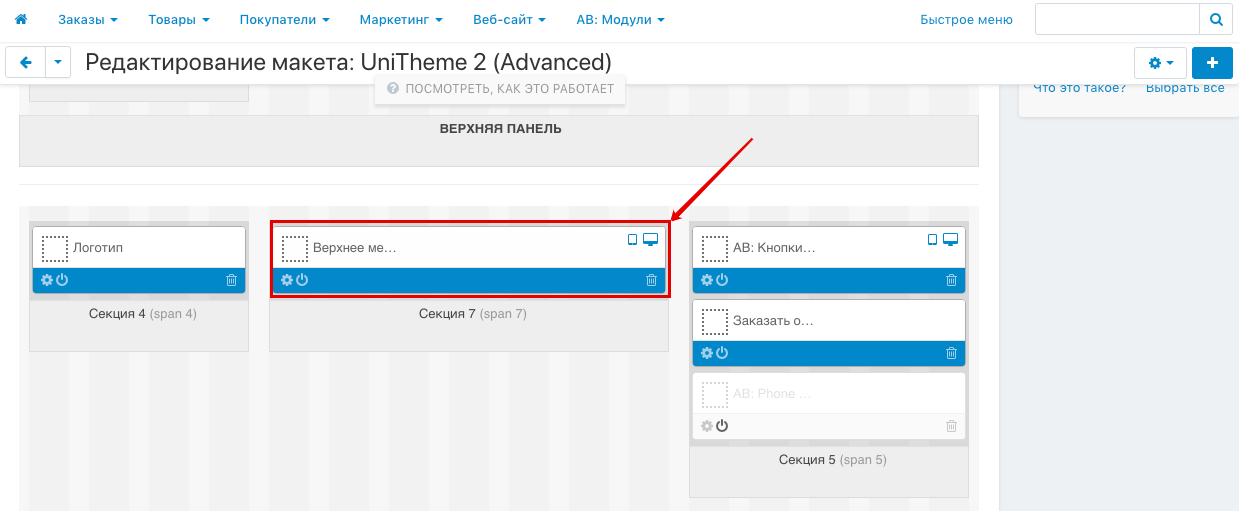Expand the gear dropdown in header
Screen dimensions: 1239x511
[x=1160, y=62]
